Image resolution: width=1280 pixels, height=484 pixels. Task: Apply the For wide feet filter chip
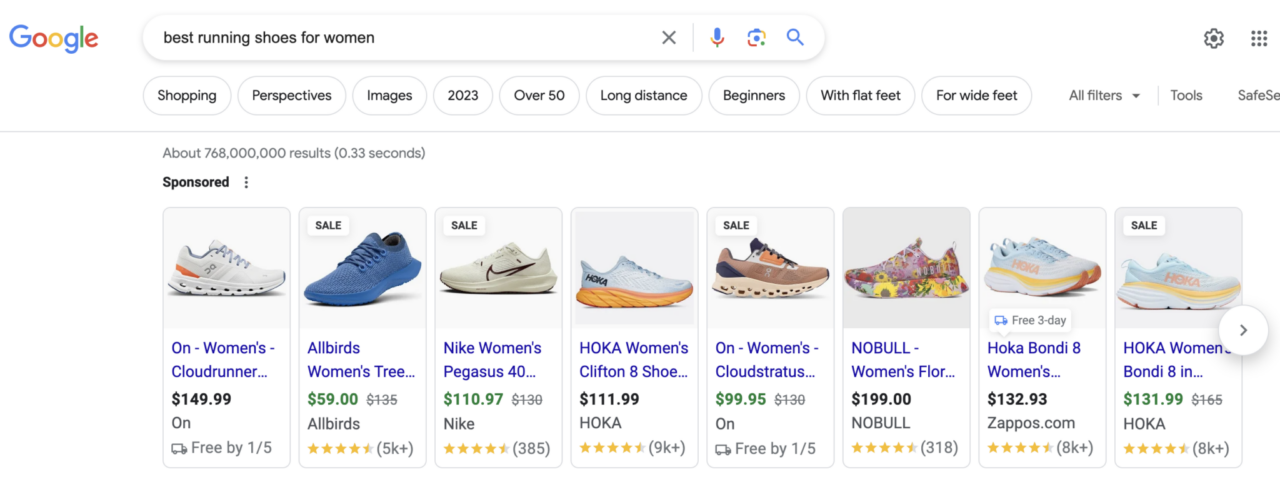pos(976,96)
